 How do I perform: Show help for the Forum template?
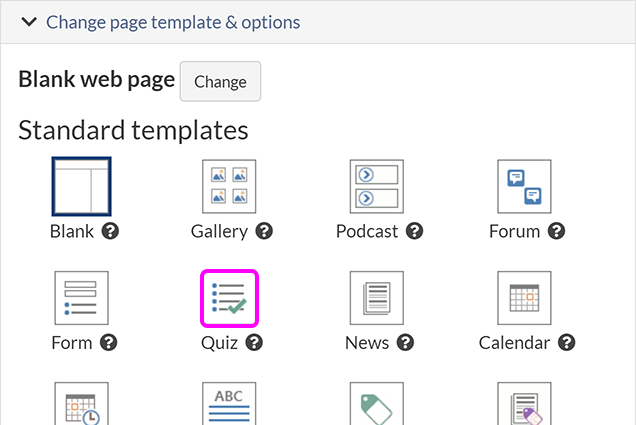pos(557,232)
